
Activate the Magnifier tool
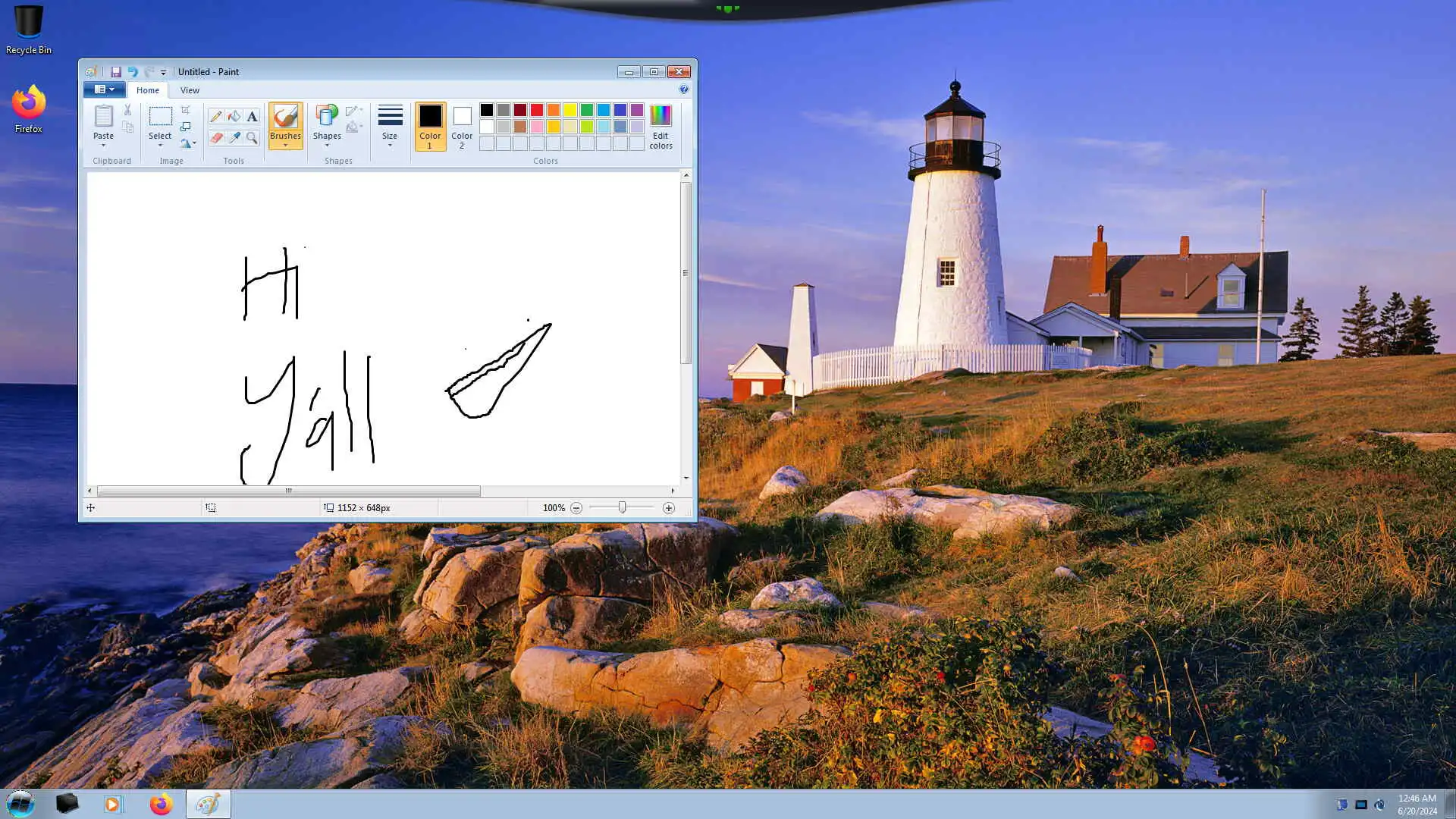point(252,138)
